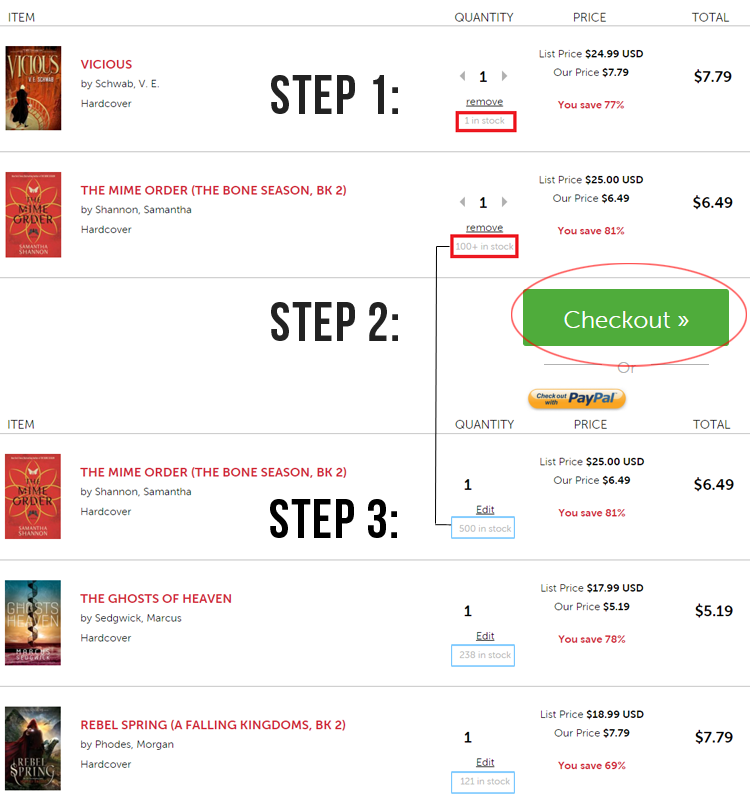
Task: Edit quantity for The Ghosts of Heaven
Action: 485,636
